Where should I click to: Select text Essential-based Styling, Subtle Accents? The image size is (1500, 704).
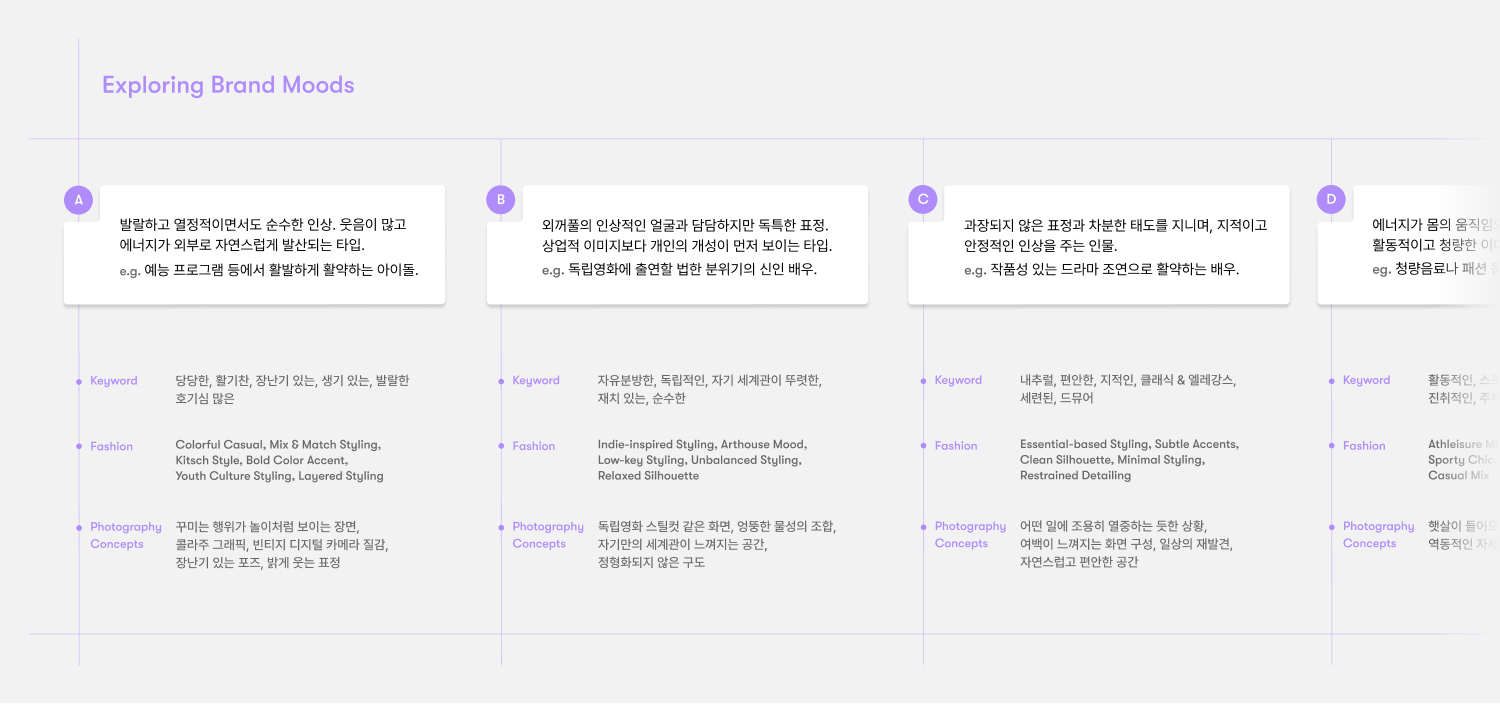(1129, 444)
